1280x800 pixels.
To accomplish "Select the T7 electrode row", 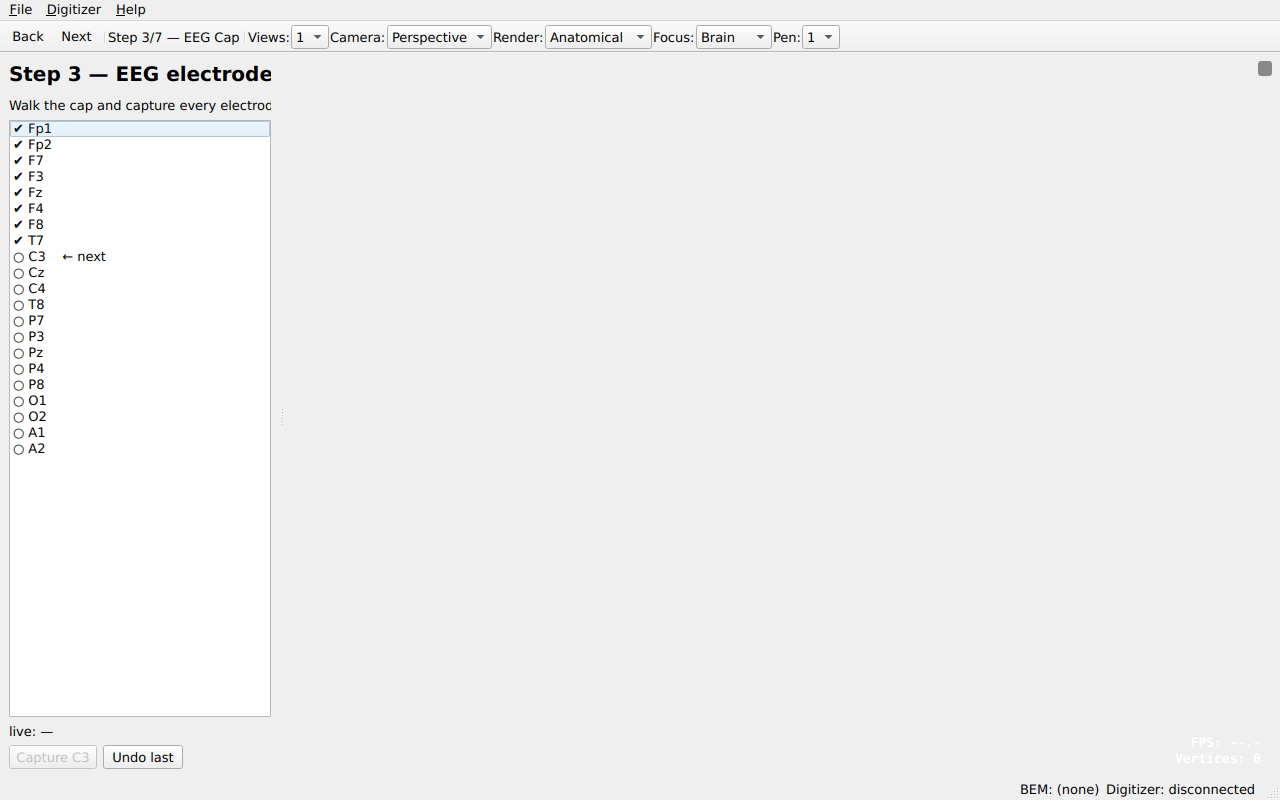I will coord(140,241).
